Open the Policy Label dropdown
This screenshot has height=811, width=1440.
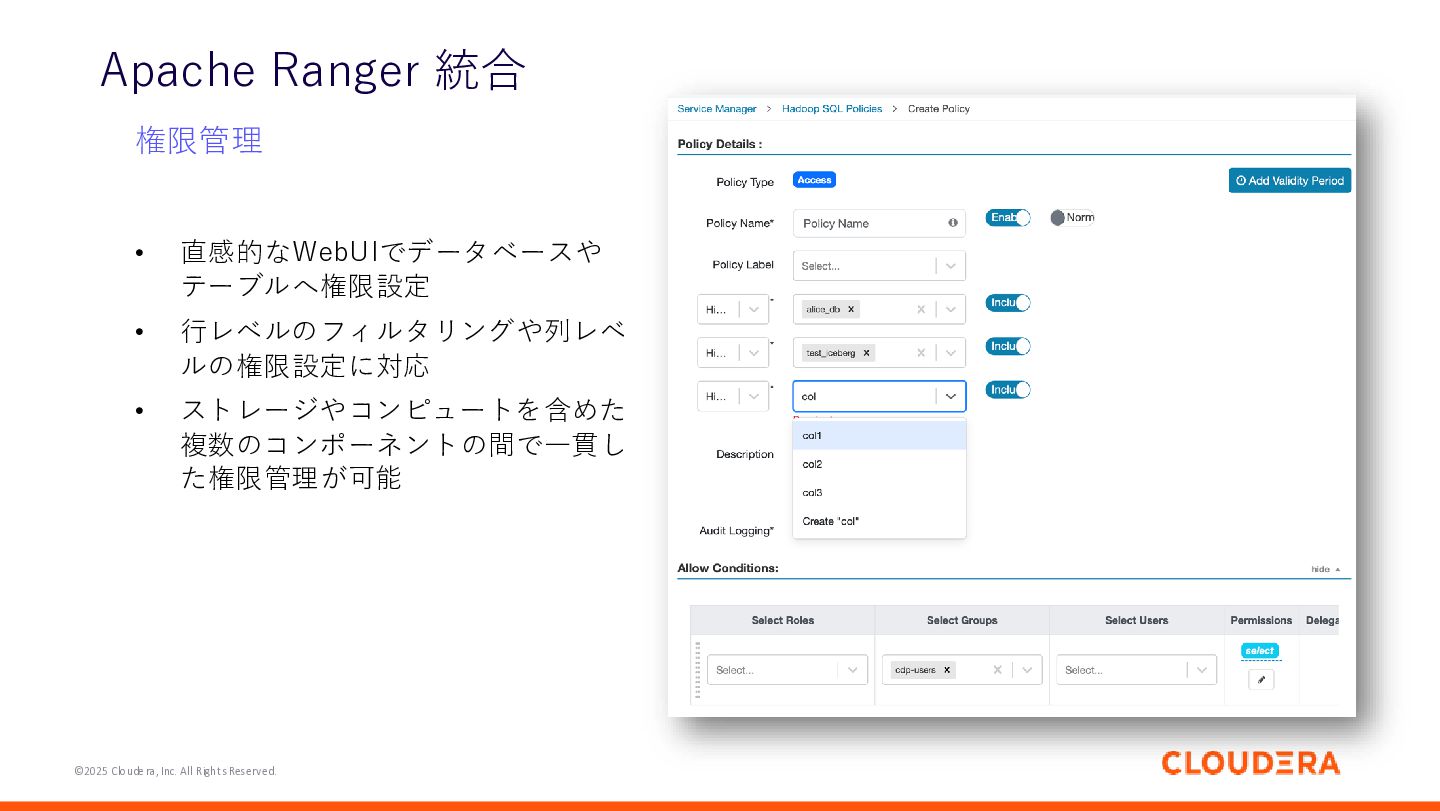(879, 265)
